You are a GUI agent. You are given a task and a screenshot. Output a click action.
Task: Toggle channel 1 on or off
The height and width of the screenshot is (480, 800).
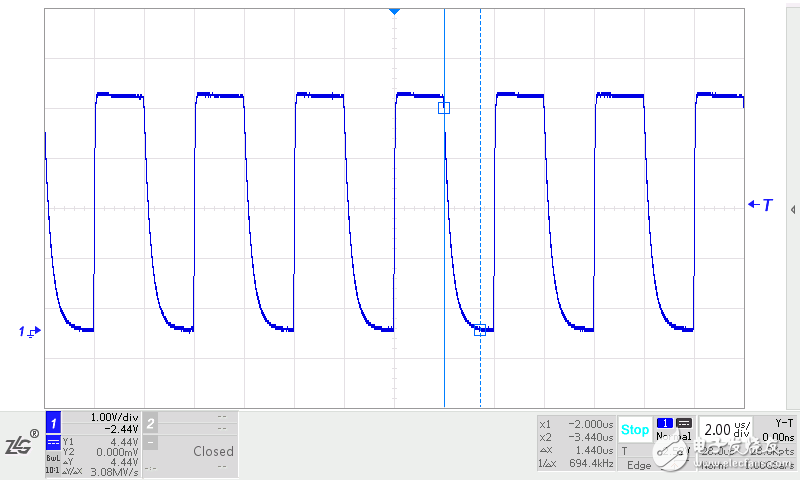[55, 422]
